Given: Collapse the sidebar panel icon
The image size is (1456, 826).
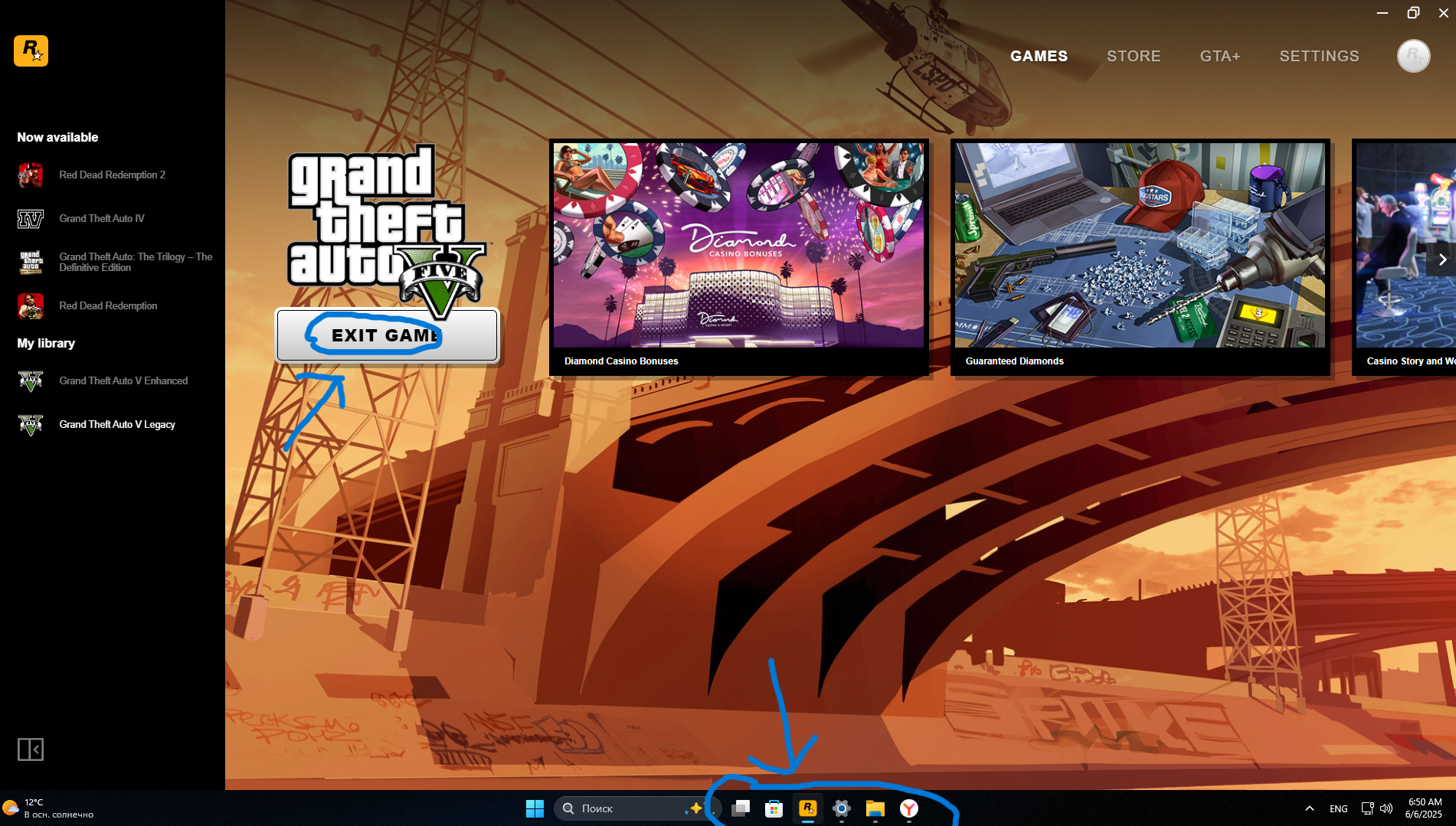Looking at the screenshot, I should pos(31,749).
